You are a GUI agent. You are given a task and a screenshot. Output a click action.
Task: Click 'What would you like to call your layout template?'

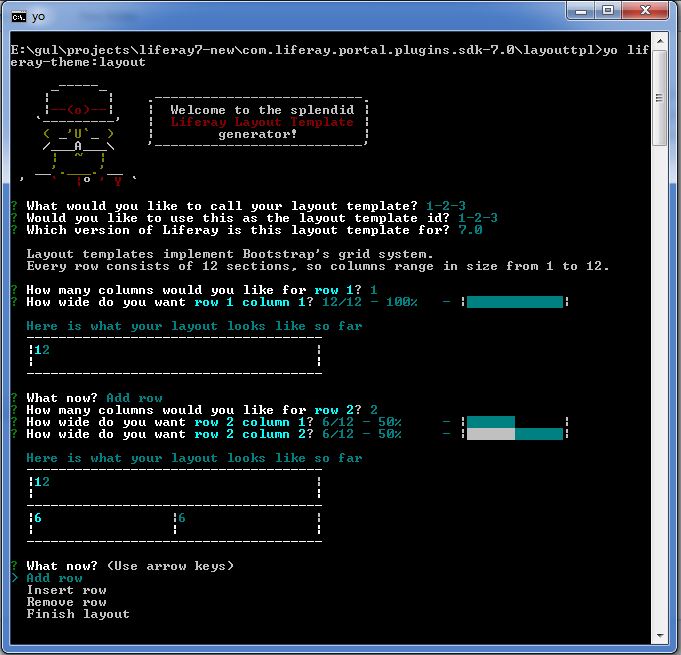pyautogui.click(x=222, y=206)
